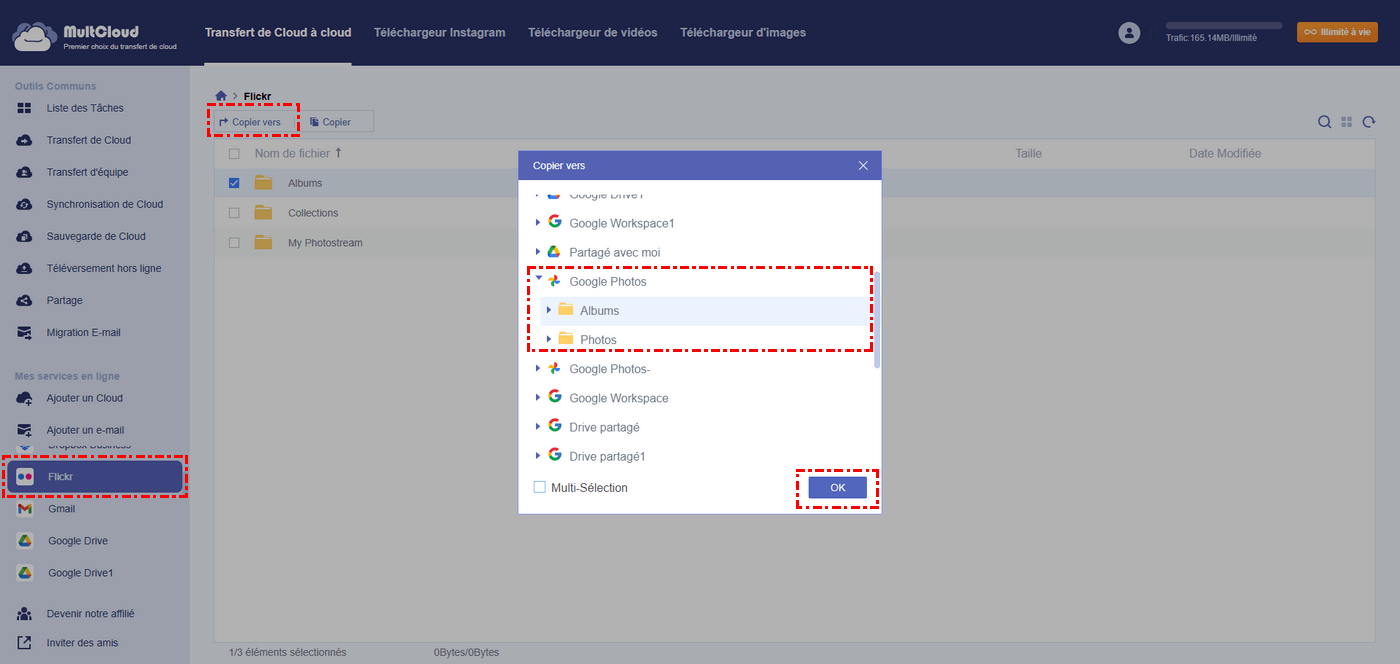Expand the Drive partagé tree node
The image size is (1400, 664).
(538, 427)
